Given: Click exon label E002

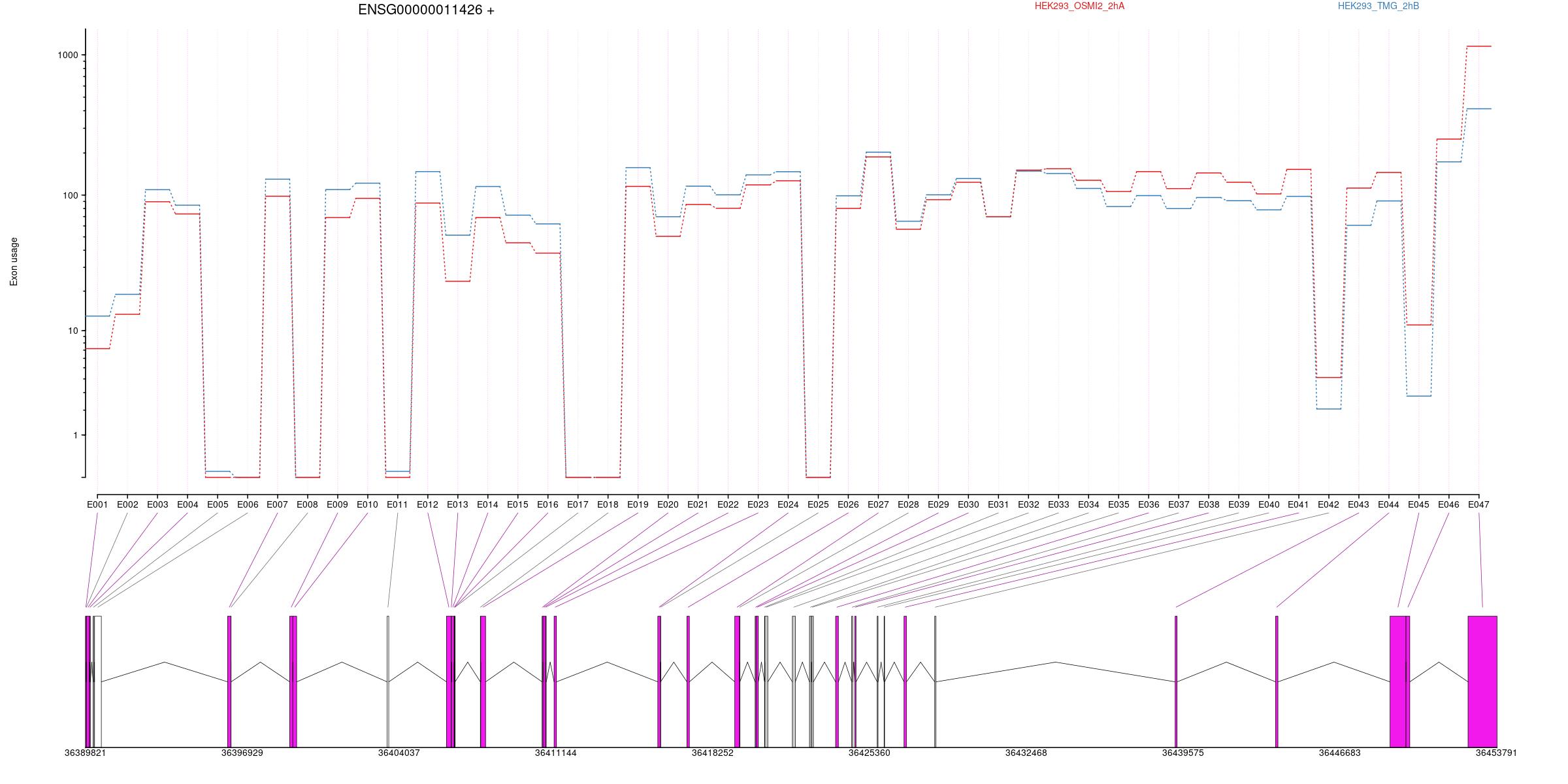Looking at the screenshot, I should [127, 504].
